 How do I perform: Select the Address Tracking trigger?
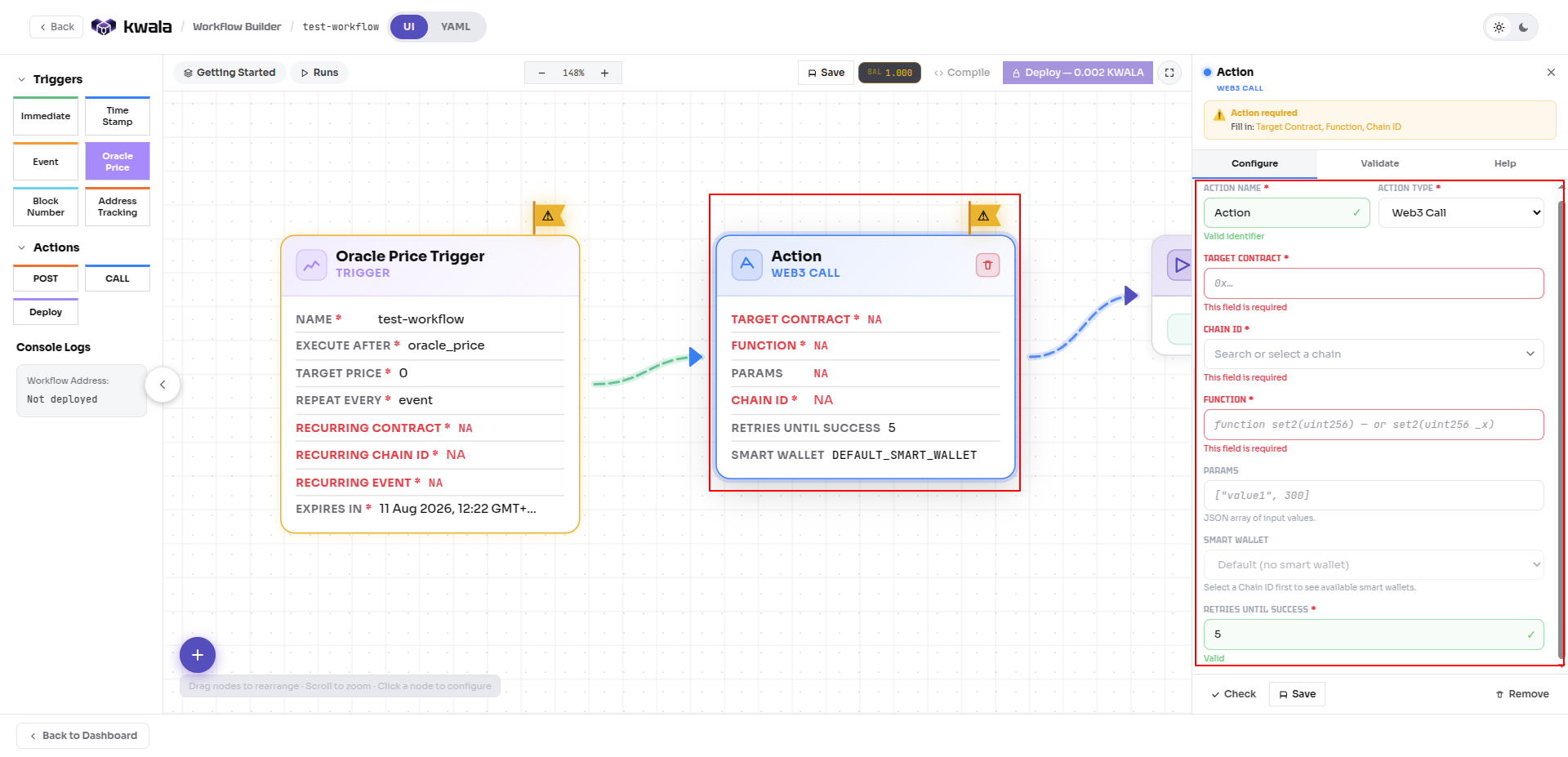point(118,207)
